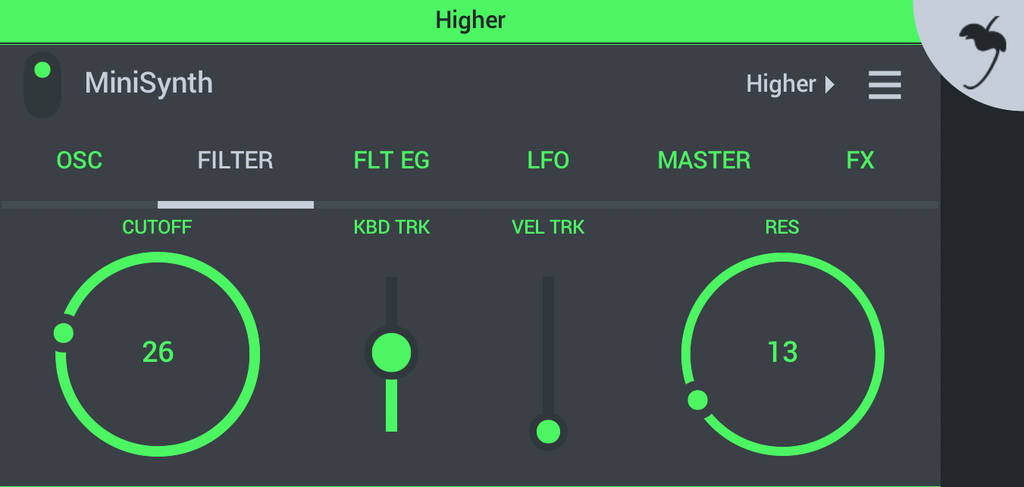Toggle the MiniSynth power switch
This screenshot has width=1024, height=487.
tap(42, 85)
